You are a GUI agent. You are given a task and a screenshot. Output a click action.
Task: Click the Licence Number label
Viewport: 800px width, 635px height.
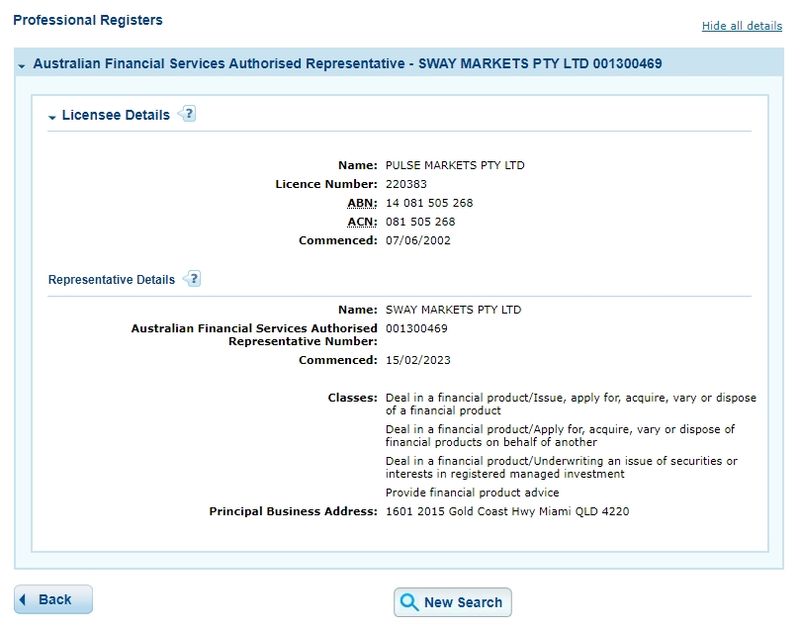(326, 184)
